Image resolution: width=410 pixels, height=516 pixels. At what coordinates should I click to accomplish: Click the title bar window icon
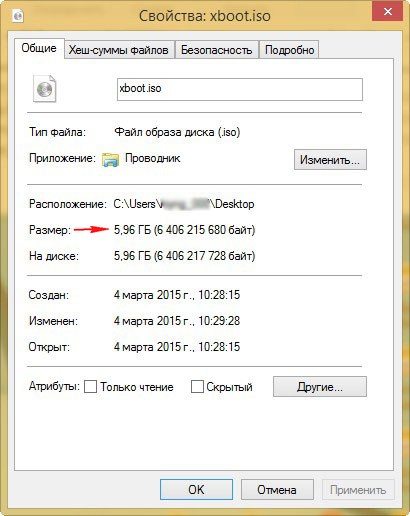(18, 15)
